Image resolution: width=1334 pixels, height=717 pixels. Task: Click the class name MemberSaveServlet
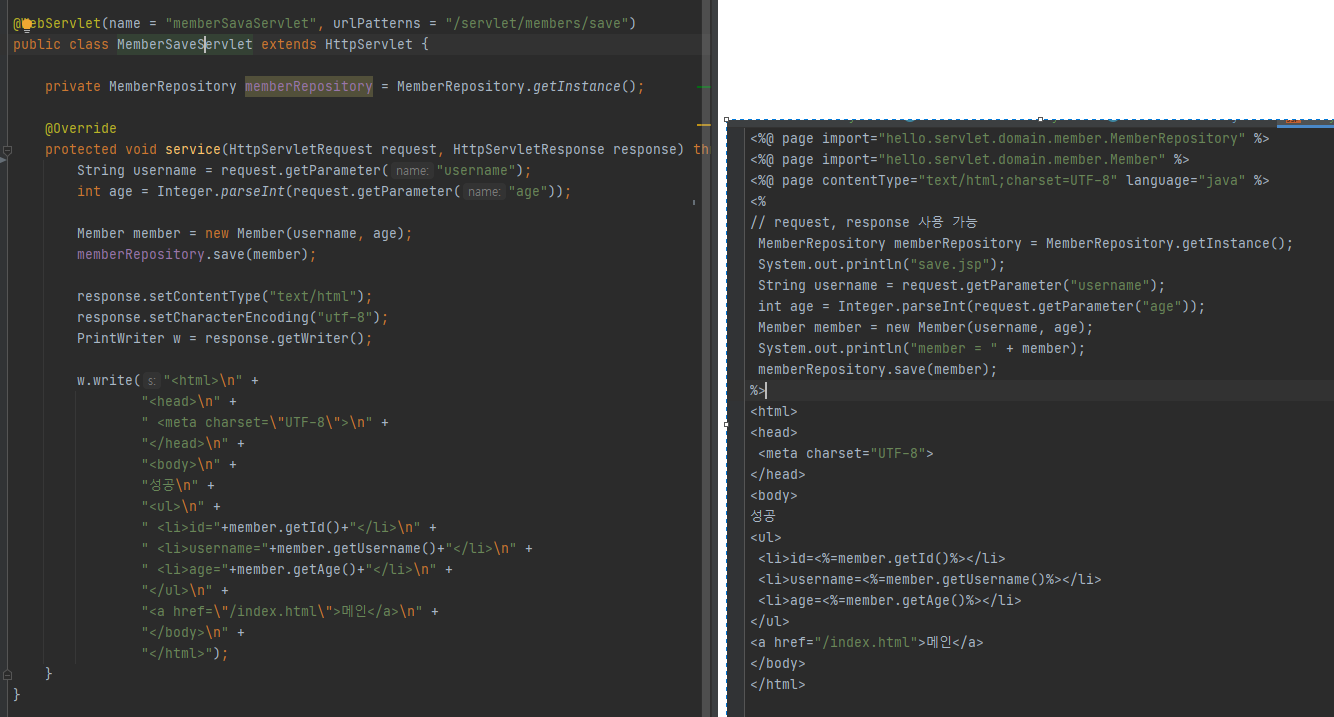coord(185,44)
